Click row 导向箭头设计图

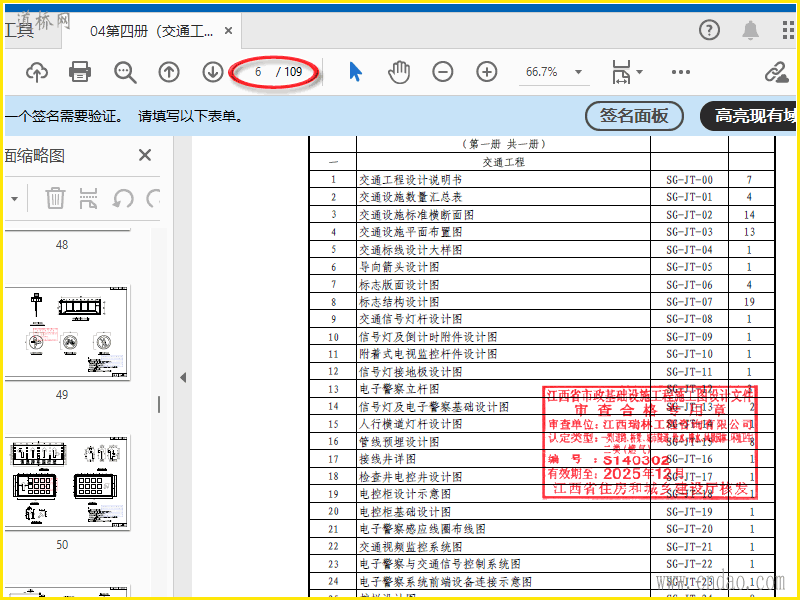(541, 267)
